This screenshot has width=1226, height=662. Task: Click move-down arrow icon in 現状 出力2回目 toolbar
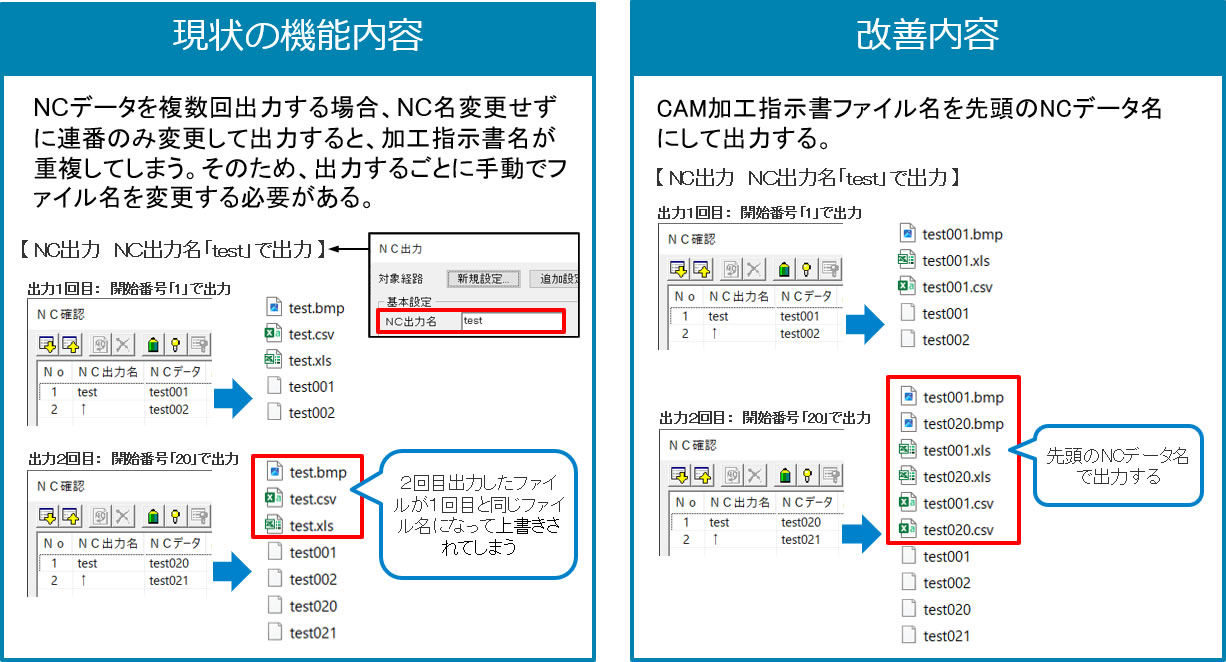pos(48,515)
